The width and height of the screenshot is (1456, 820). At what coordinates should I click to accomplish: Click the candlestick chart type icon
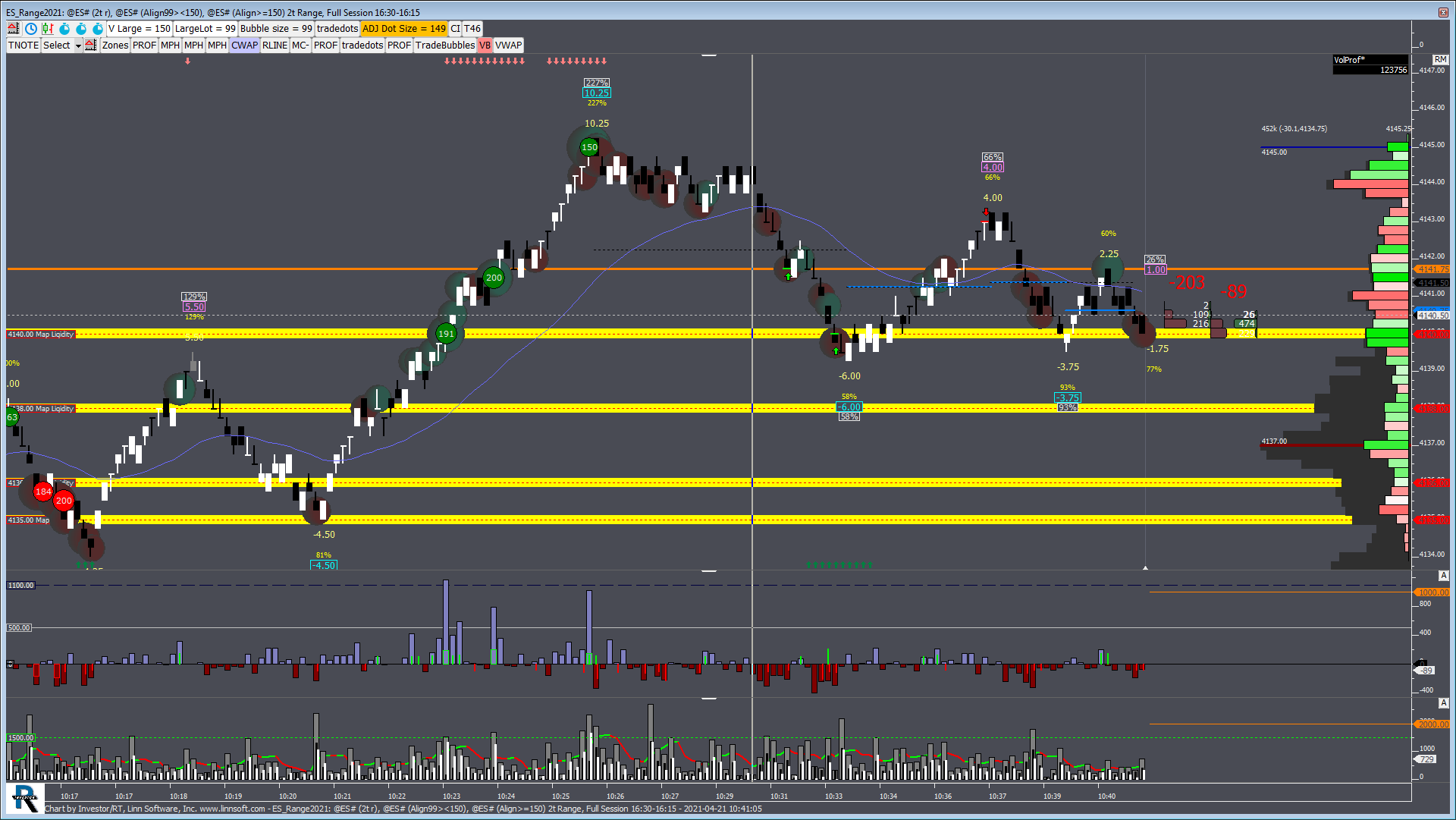[48, 29]
